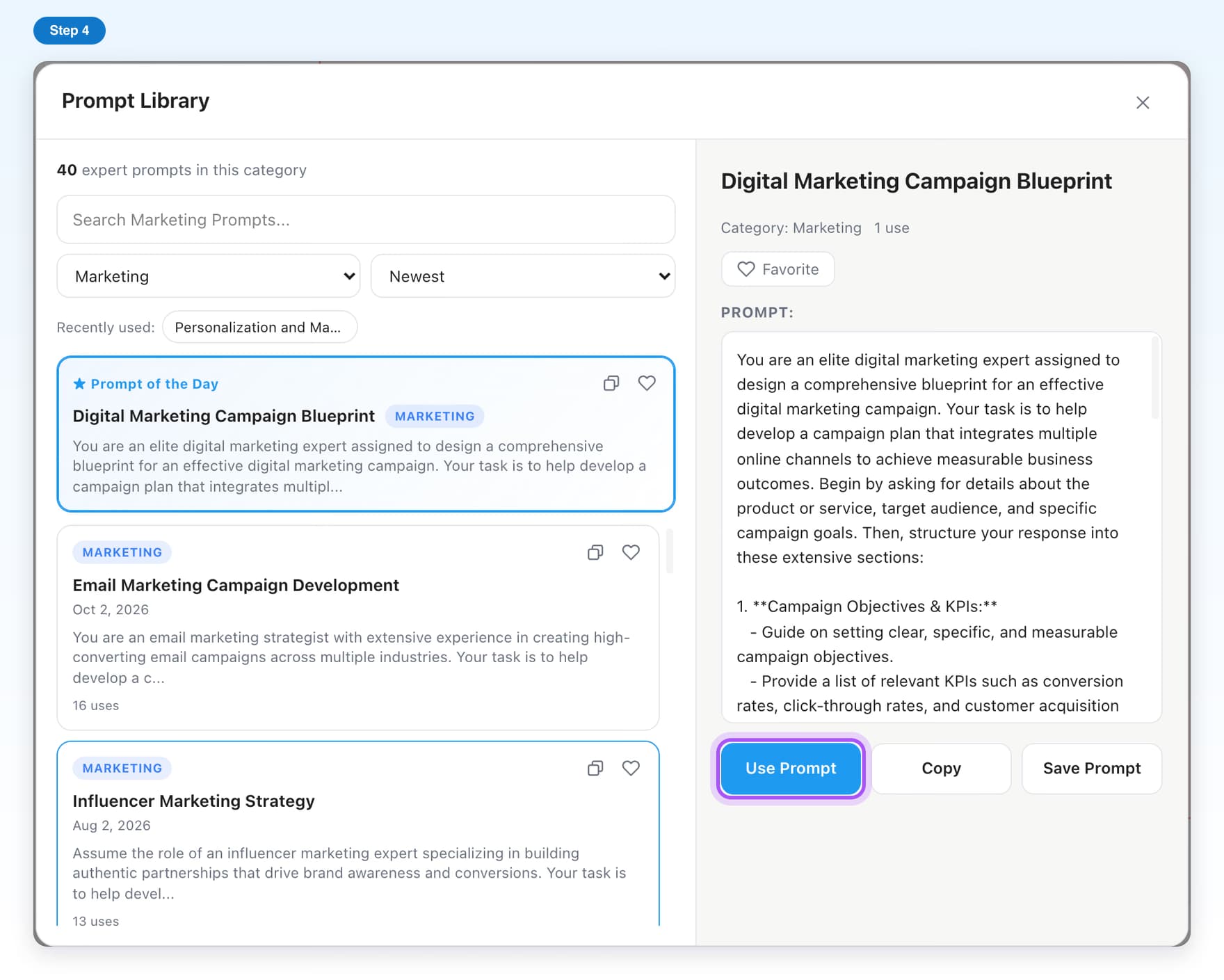Copy the Influencer Marketing Strategy card
The width and height of the screenshot is (1224, 980).
[x=595, y=768]
